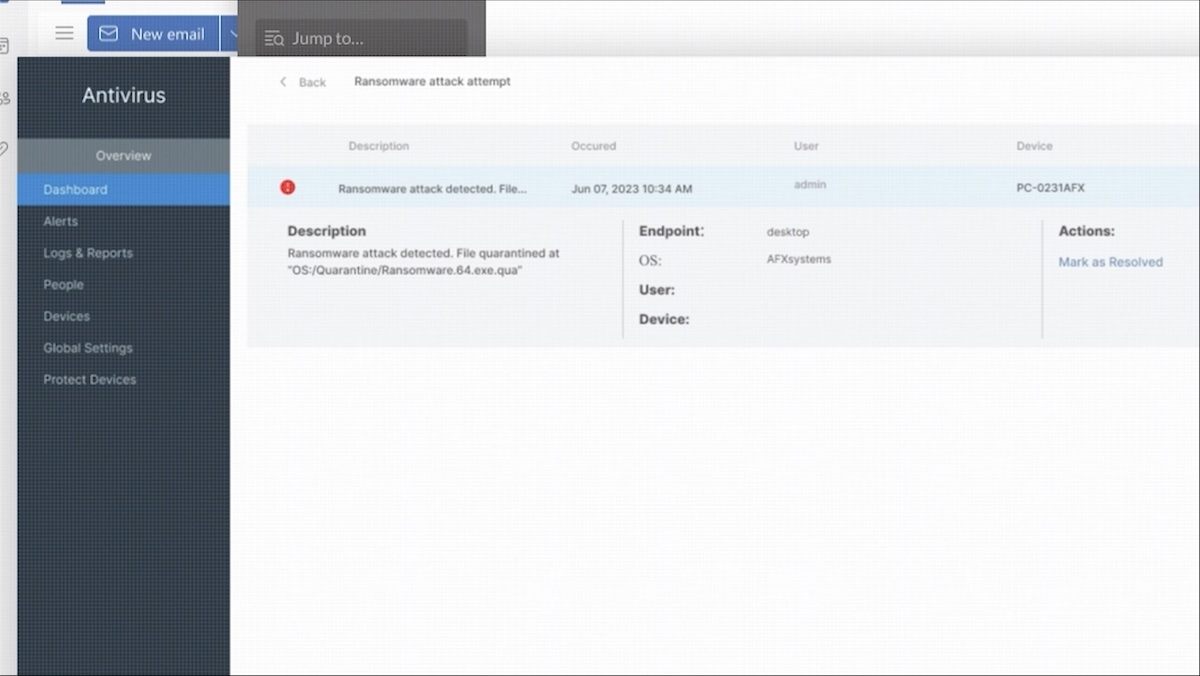The height and width of the screenshot is (676, 1200).
Task: Compose a New email
Action: 153,33
